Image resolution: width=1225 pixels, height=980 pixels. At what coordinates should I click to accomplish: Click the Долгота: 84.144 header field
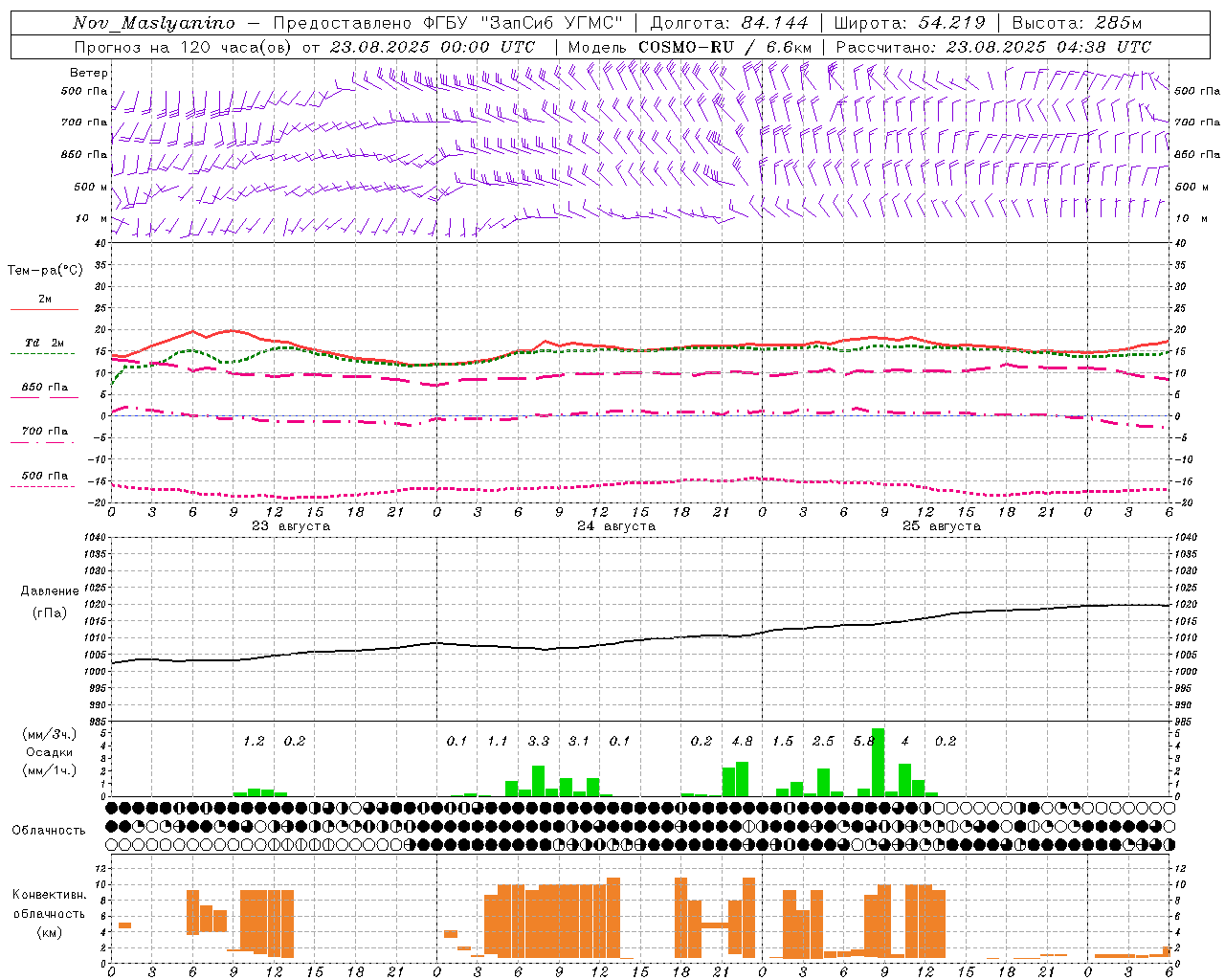729,23
